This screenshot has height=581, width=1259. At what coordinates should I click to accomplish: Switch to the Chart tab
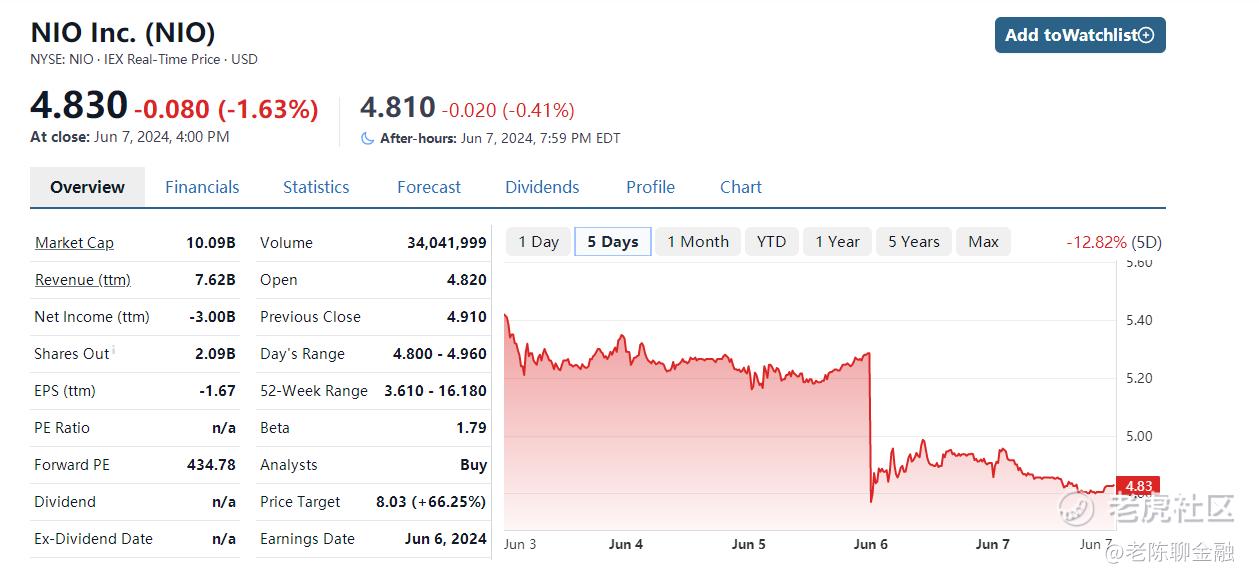(741, 187)
